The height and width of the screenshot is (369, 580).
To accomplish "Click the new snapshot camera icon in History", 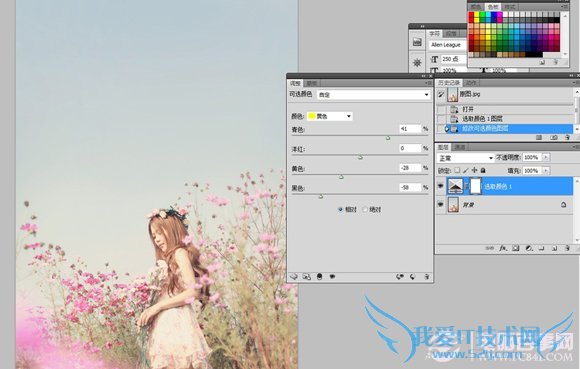I will pos(554,138).
